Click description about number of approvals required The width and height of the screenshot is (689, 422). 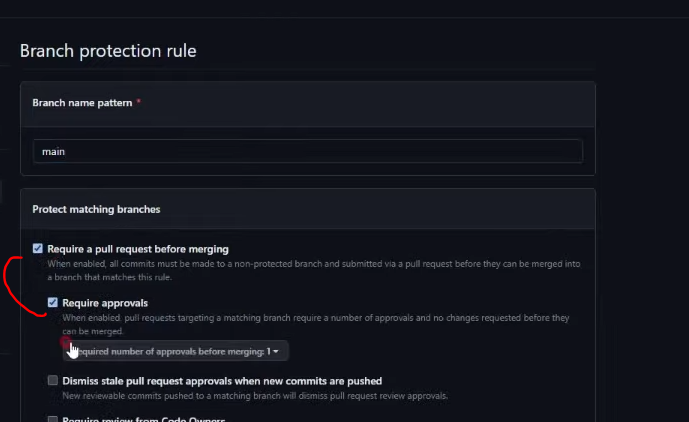[315, 324]
